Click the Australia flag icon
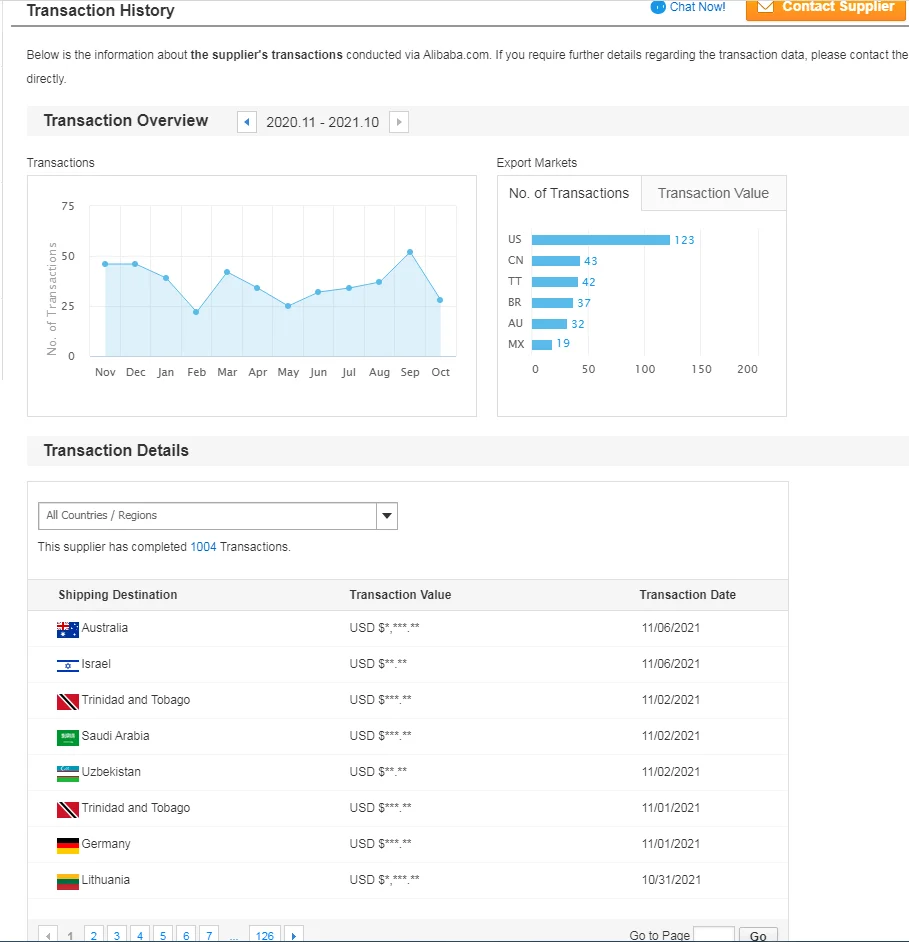 click(x=68, y=629)
